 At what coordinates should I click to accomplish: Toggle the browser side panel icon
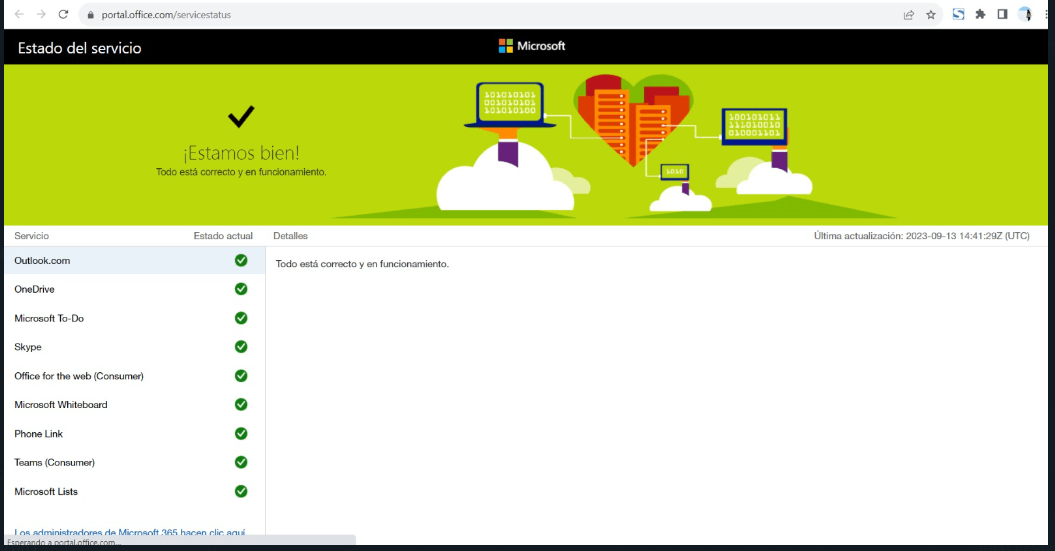(x=1002, y=14)
